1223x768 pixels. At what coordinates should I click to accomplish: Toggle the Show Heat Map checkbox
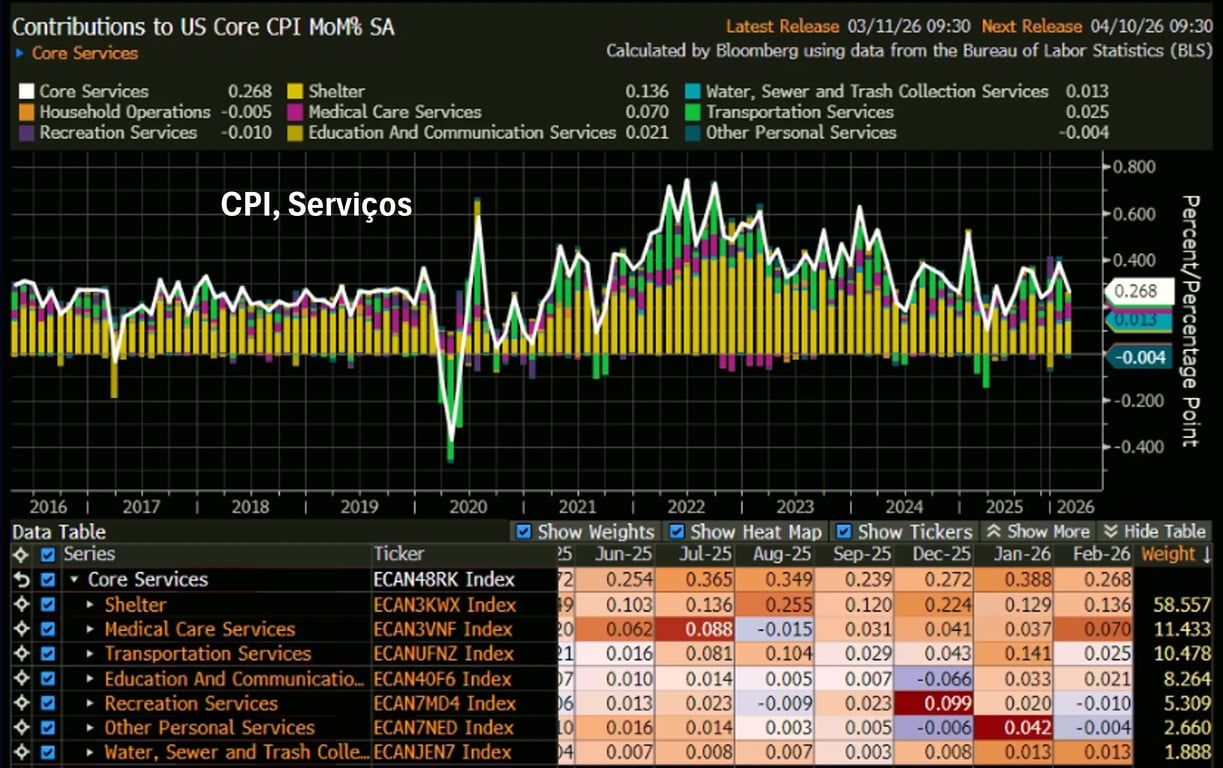676,532
